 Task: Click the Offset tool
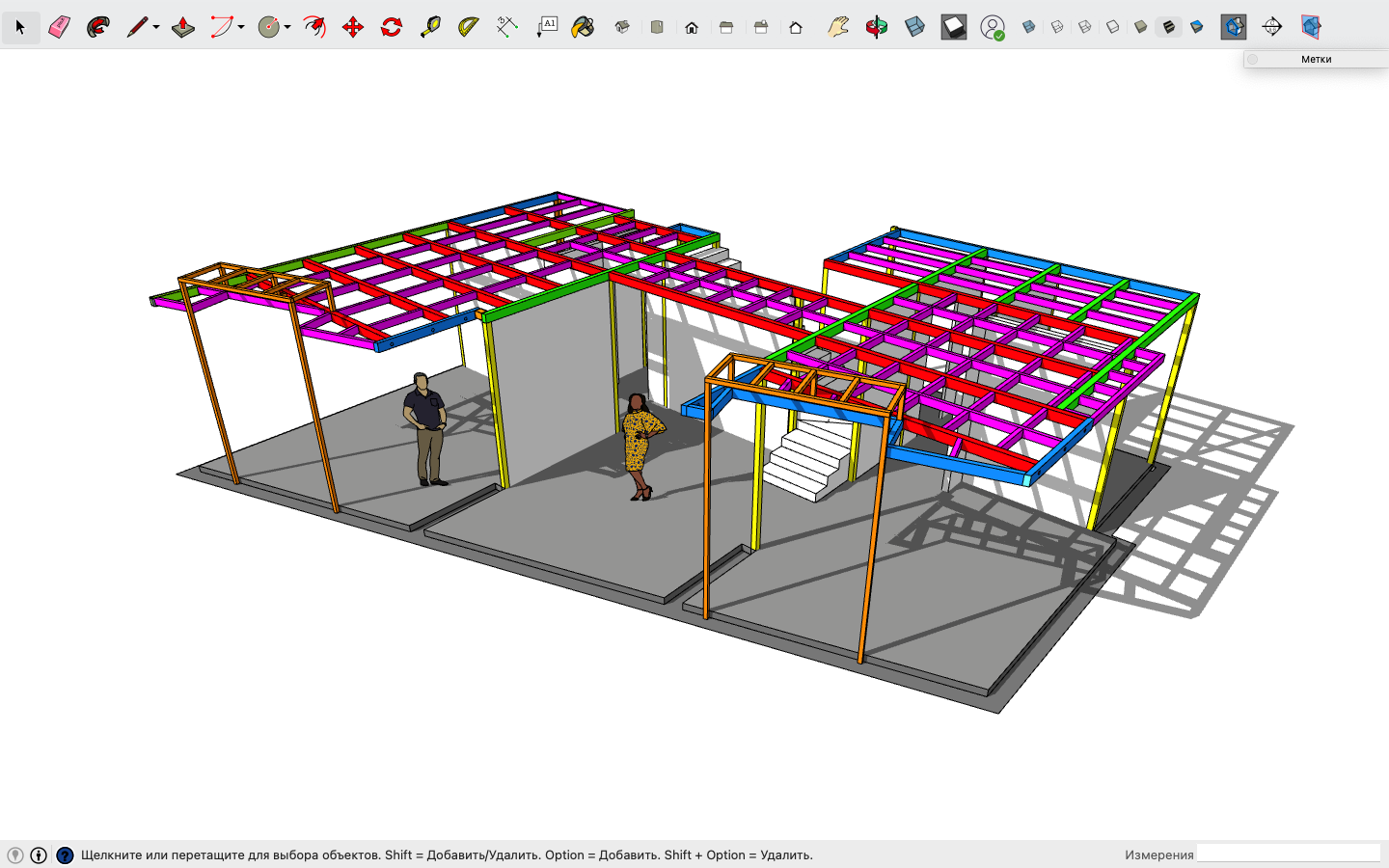click(x=314, y=27)
